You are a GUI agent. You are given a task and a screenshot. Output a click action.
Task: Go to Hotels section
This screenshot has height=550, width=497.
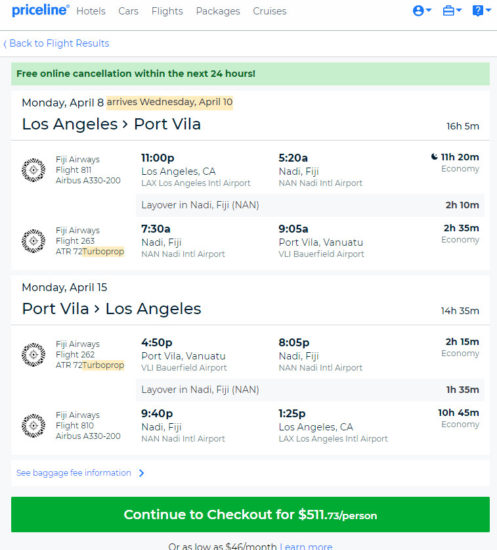point(91,11)
